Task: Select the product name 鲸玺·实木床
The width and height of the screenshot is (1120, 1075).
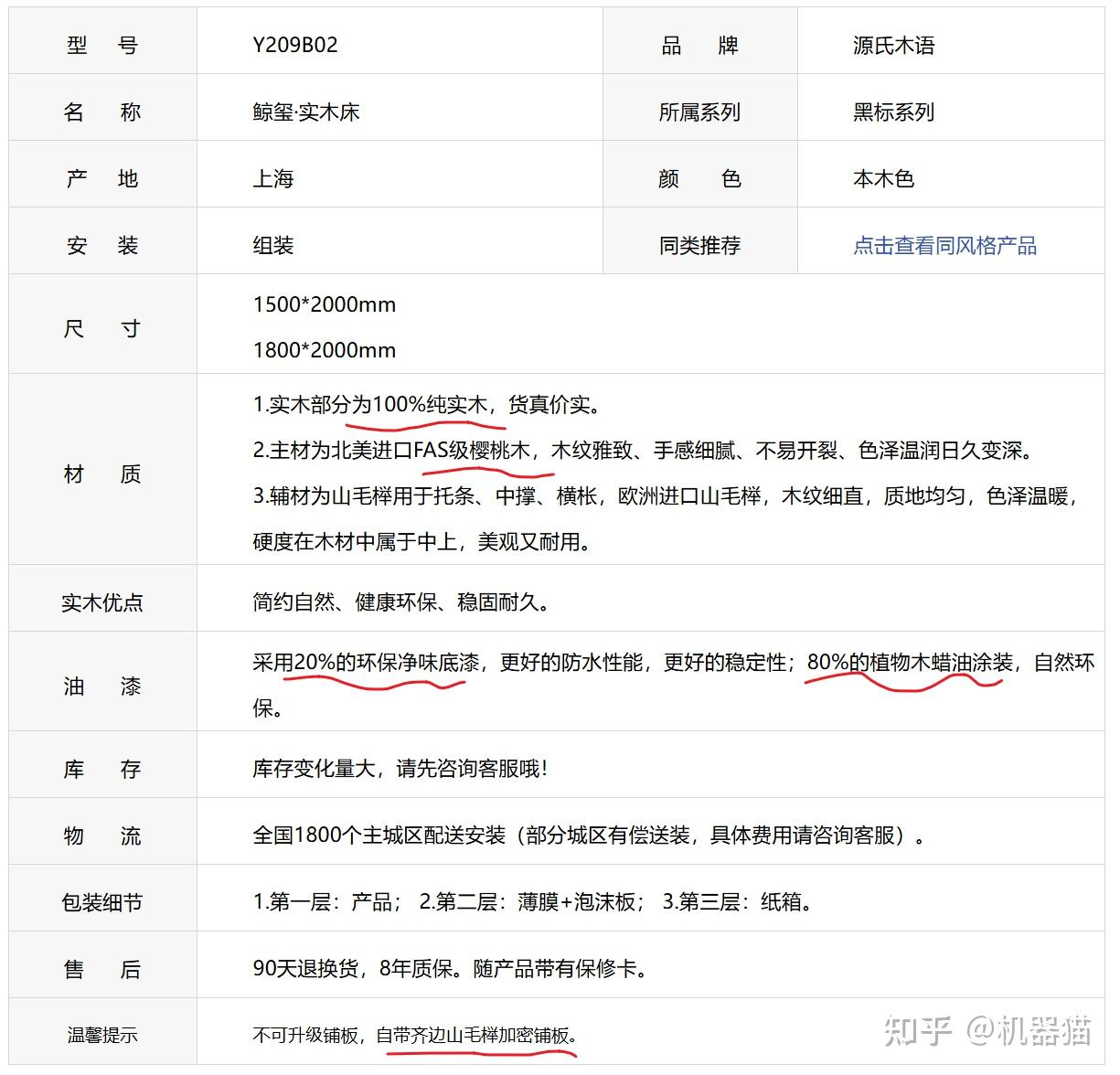Action: pyautogui.click(x=306, y=112)
